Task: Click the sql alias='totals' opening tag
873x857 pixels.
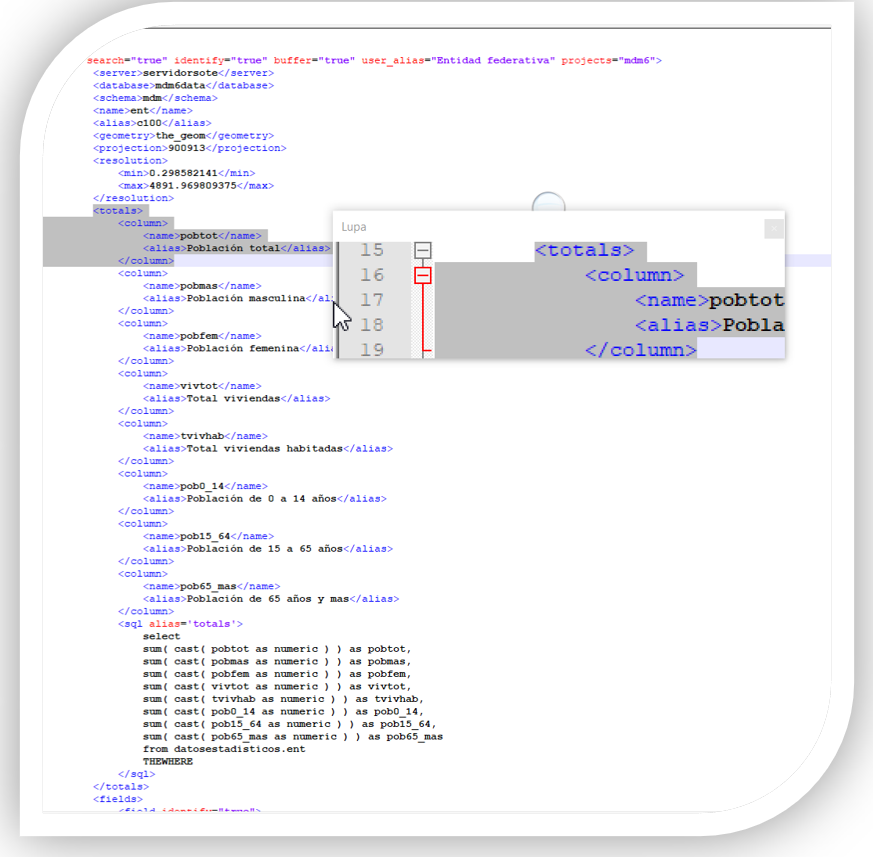Action: [180, 624]
